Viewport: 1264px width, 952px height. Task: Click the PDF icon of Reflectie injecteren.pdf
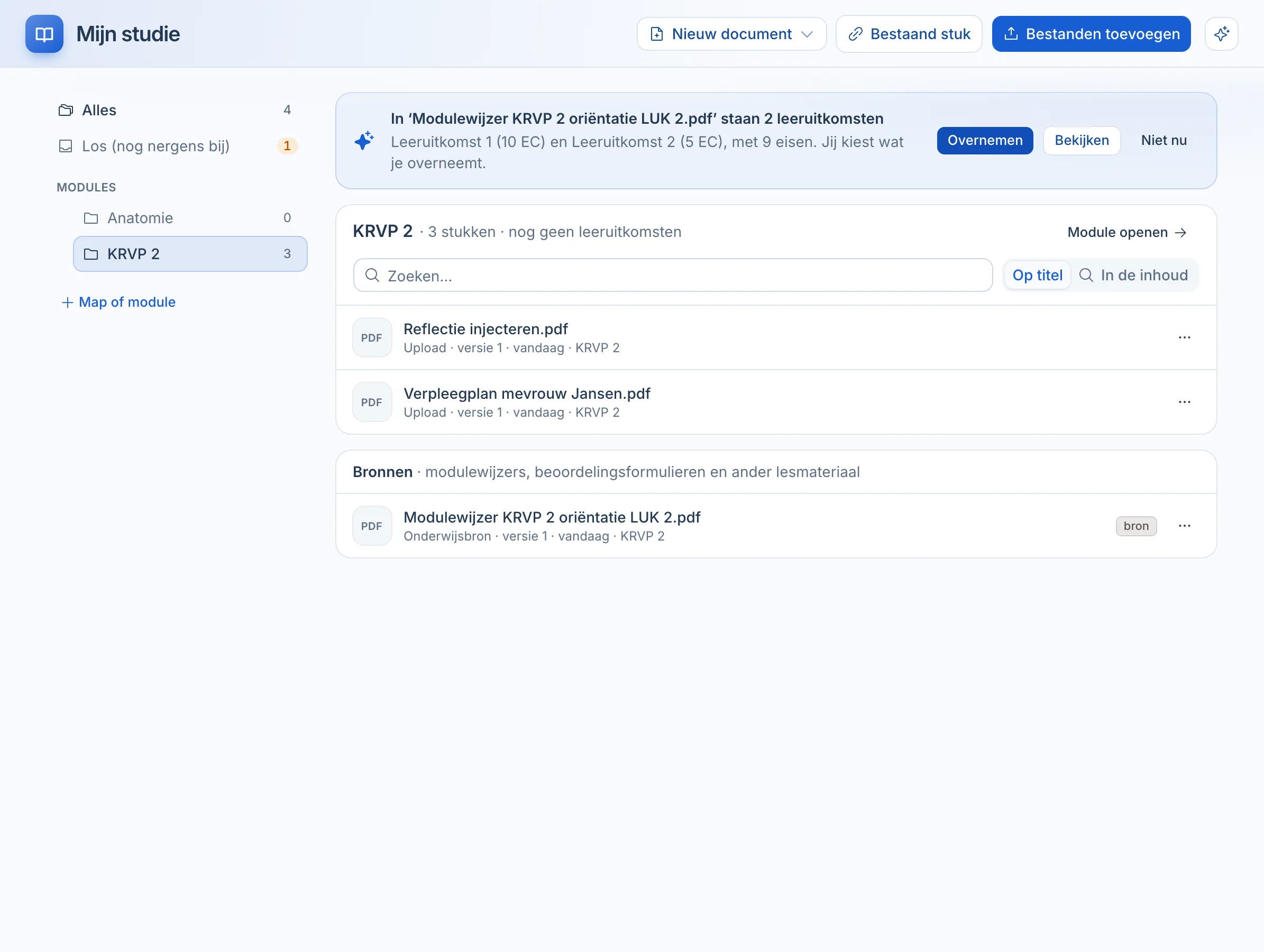pyautogui.click(x=372, y=338)
